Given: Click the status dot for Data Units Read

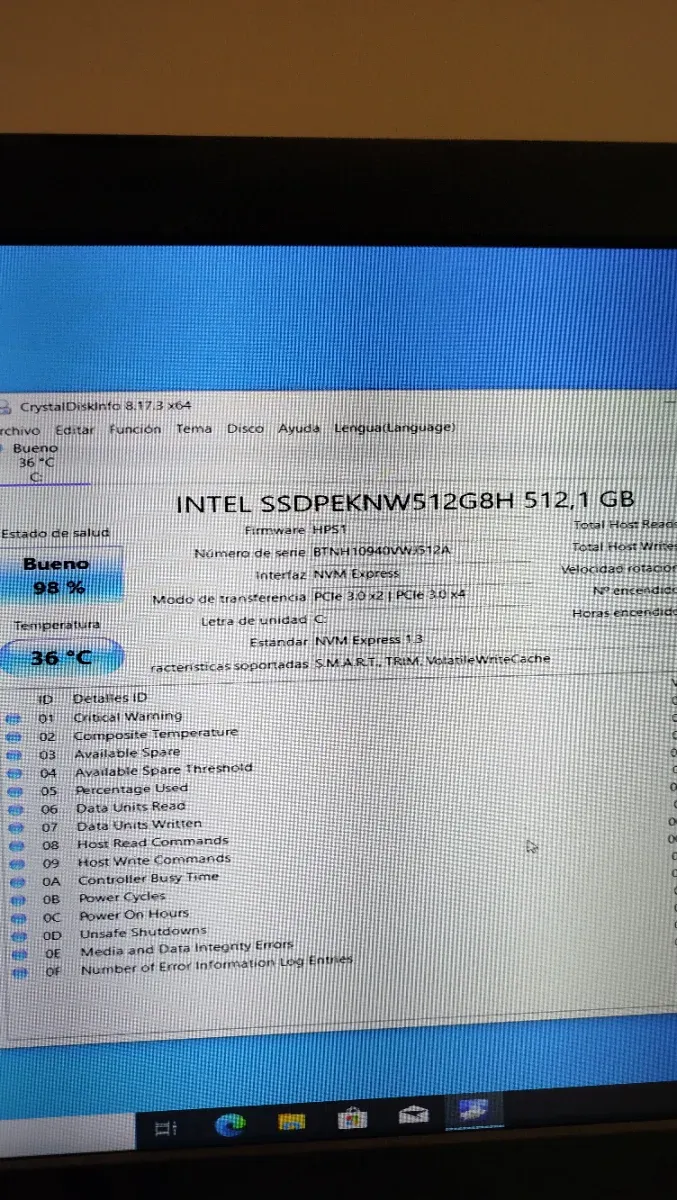Looking at the screenshot, I should [14, 808].
